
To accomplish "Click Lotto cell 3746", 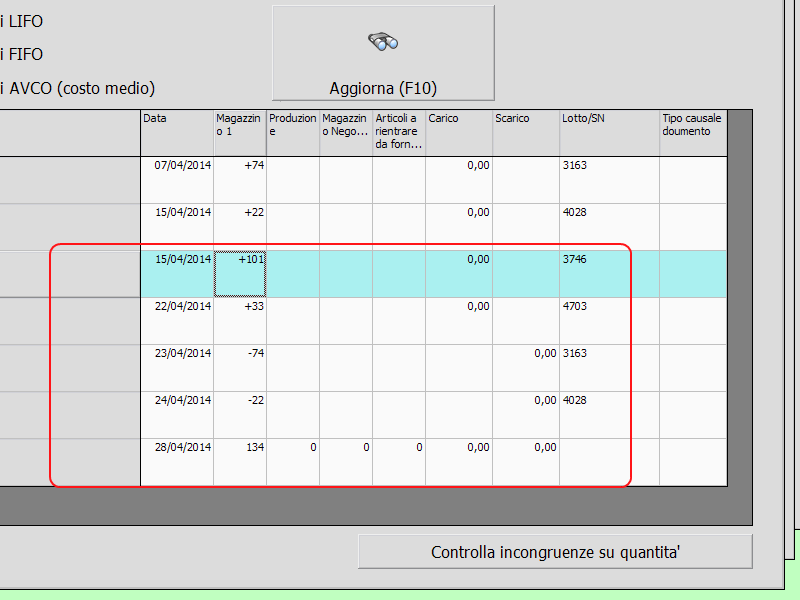I will point(609,274).
